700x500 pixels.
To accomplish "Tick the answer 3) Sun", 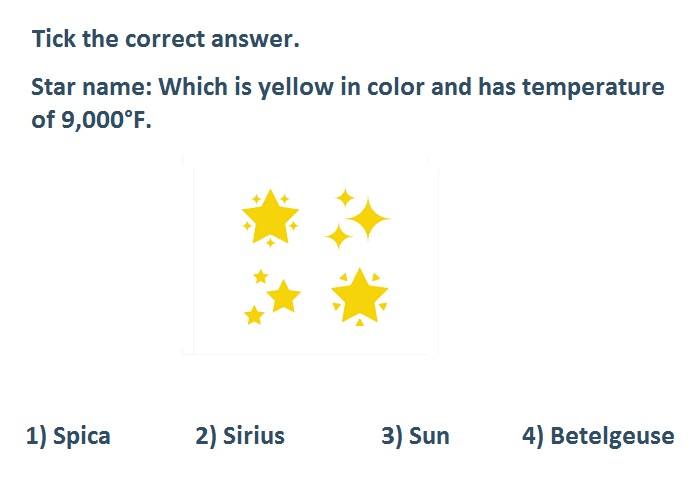I will tap(415, 436).
